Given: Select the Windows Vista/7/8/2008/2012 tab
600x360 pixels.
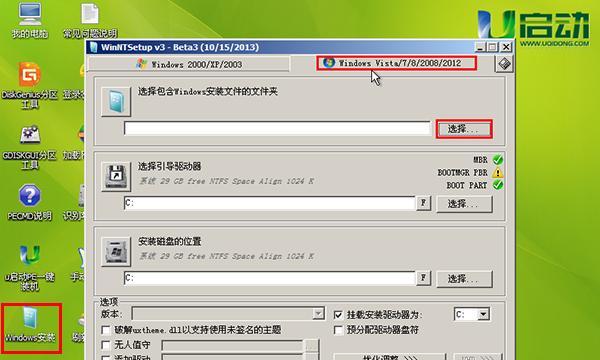Looking at the screenshot, I should tap(397, 63).
